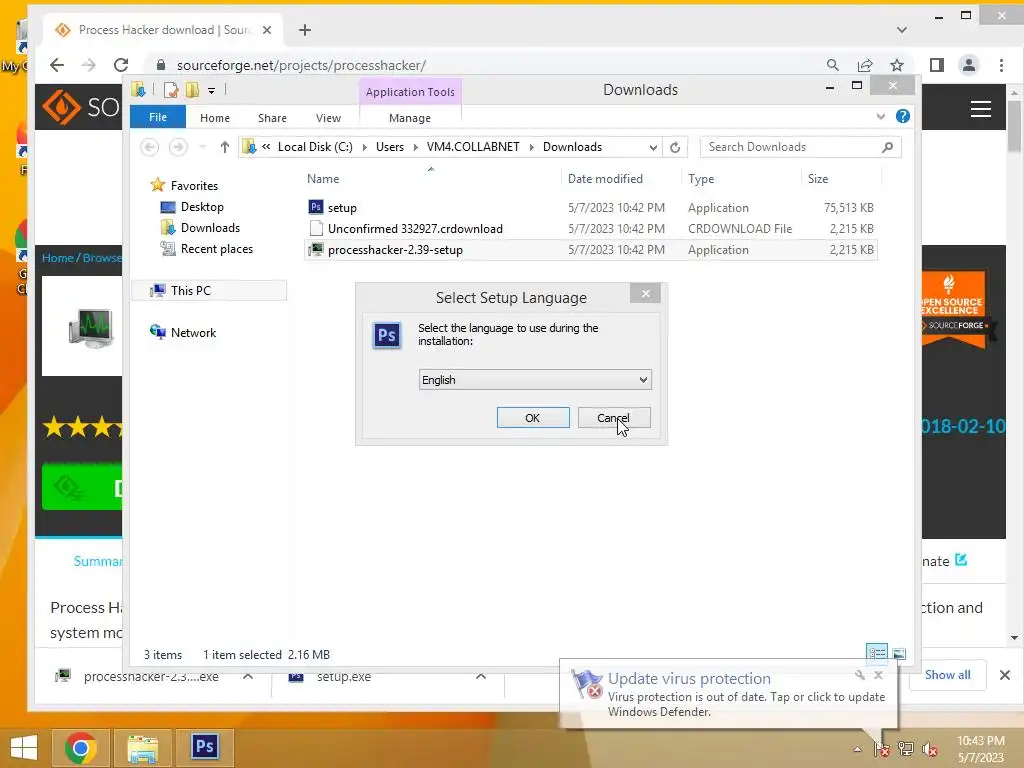1024x768 pixels.
Task: Open Windows Start button
Action: click(24, 747)
